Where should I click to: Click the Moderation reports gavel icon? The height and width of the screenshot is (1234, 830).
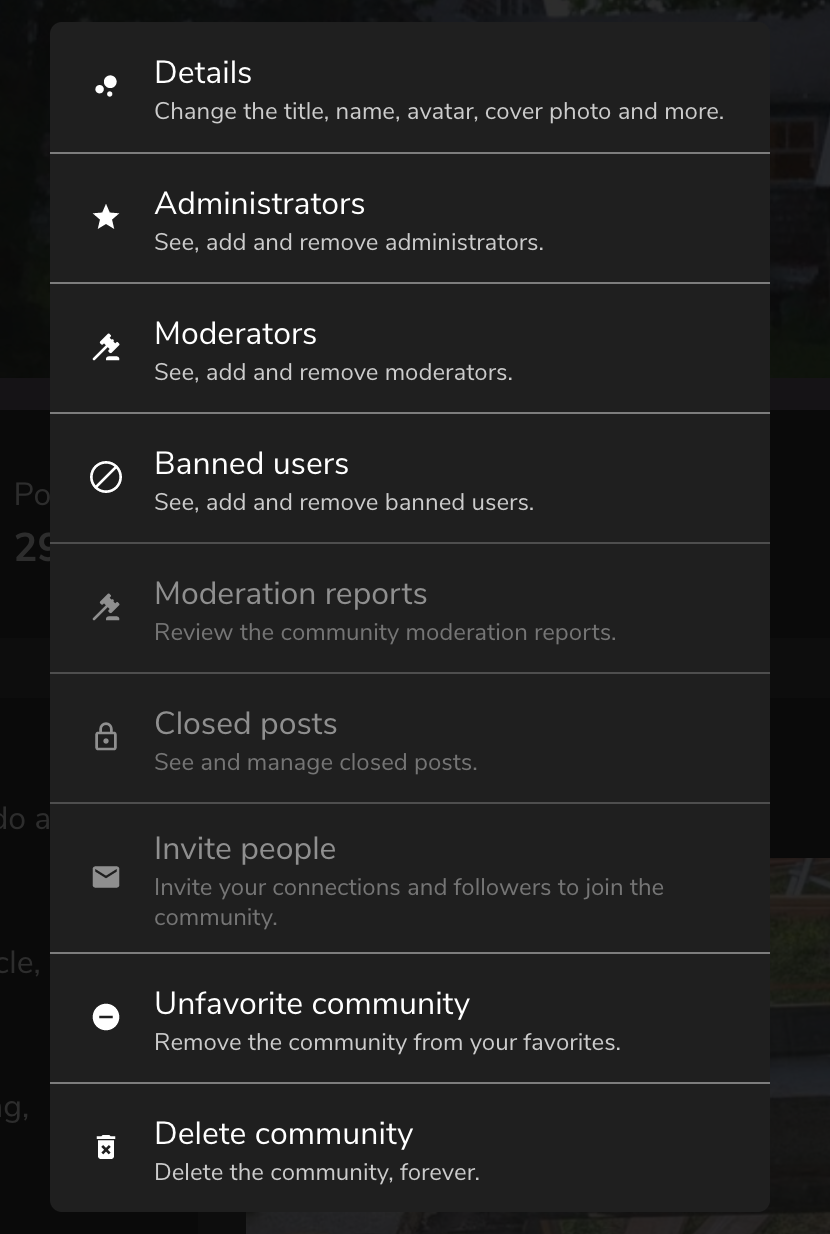pos(106,607)
